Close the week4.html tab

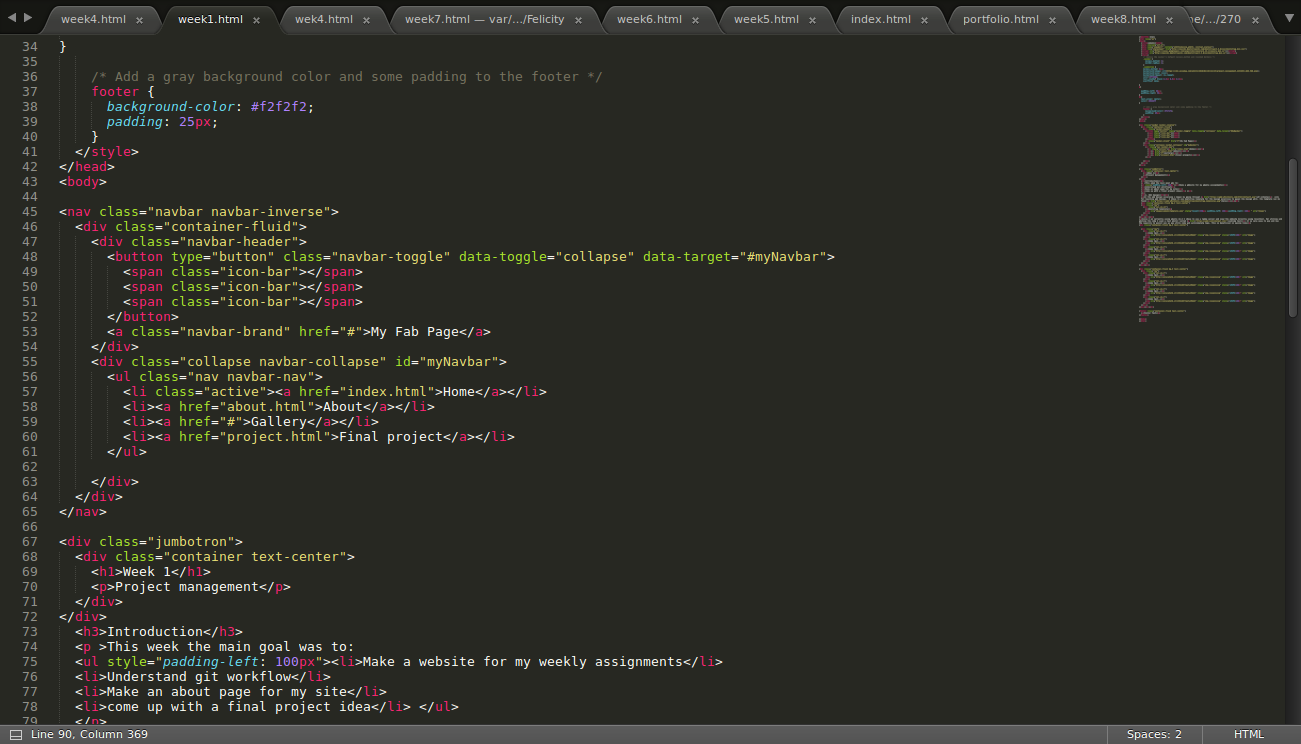[139, 20]
